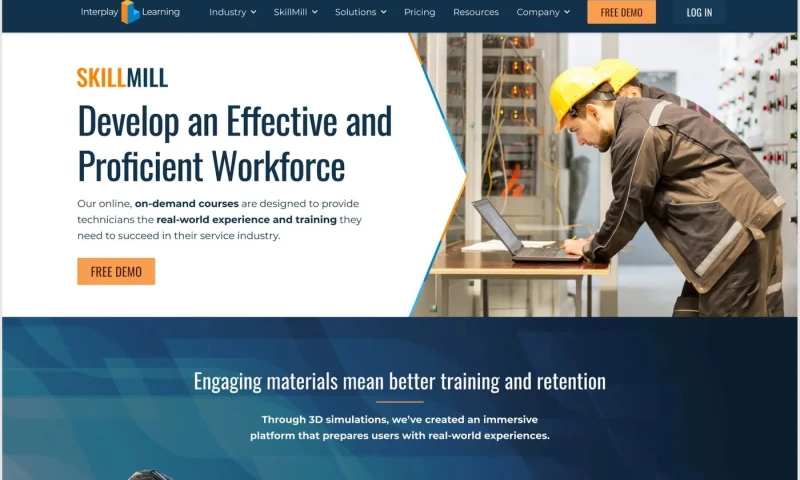Click the LOG IN button
Screen dimensions: 800x480
[x=699, y=12]
